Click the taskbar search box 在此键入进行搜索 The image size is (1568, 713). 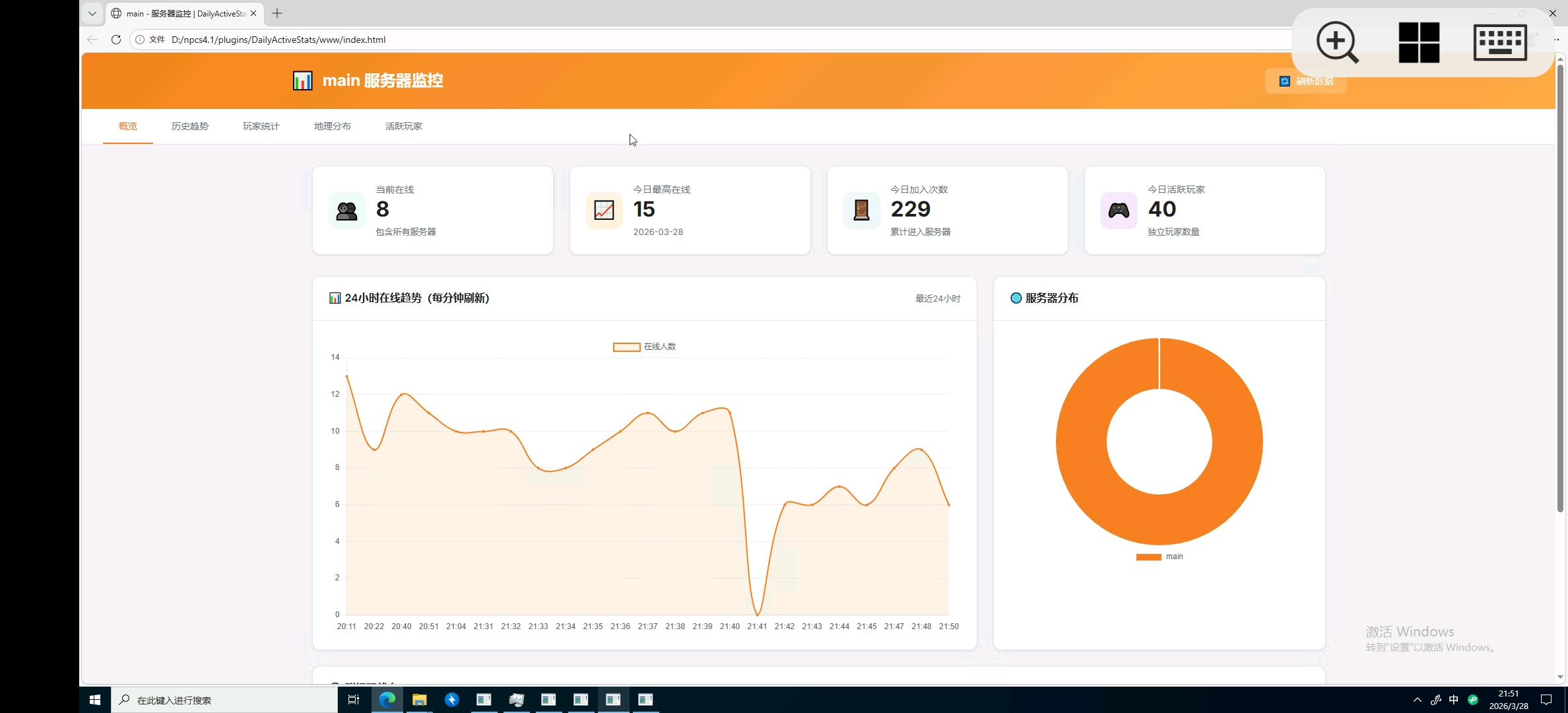click(x=224, y=700)
